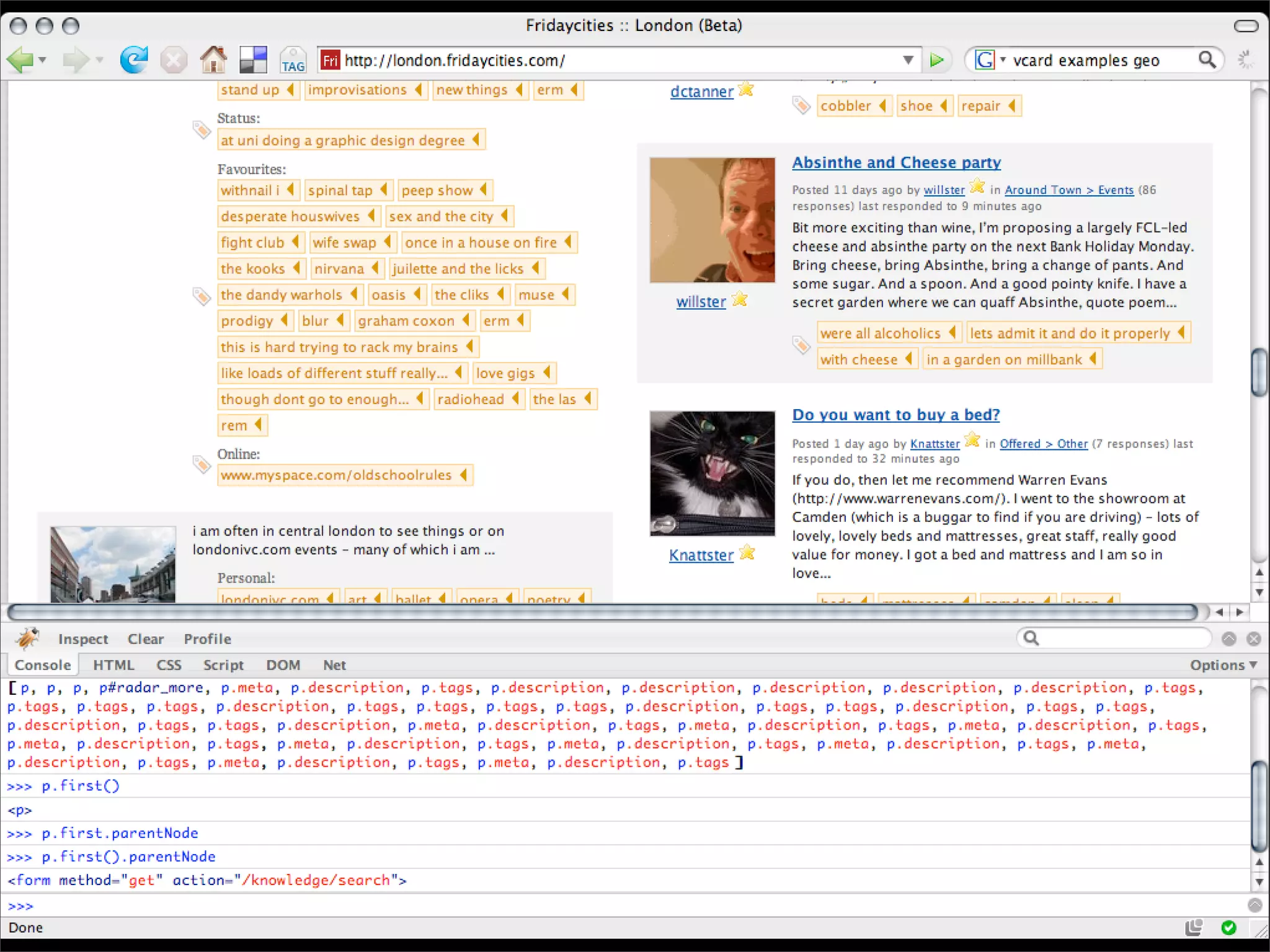Click the form method="get" console output line
The image size is (1270, 952).
206,880
